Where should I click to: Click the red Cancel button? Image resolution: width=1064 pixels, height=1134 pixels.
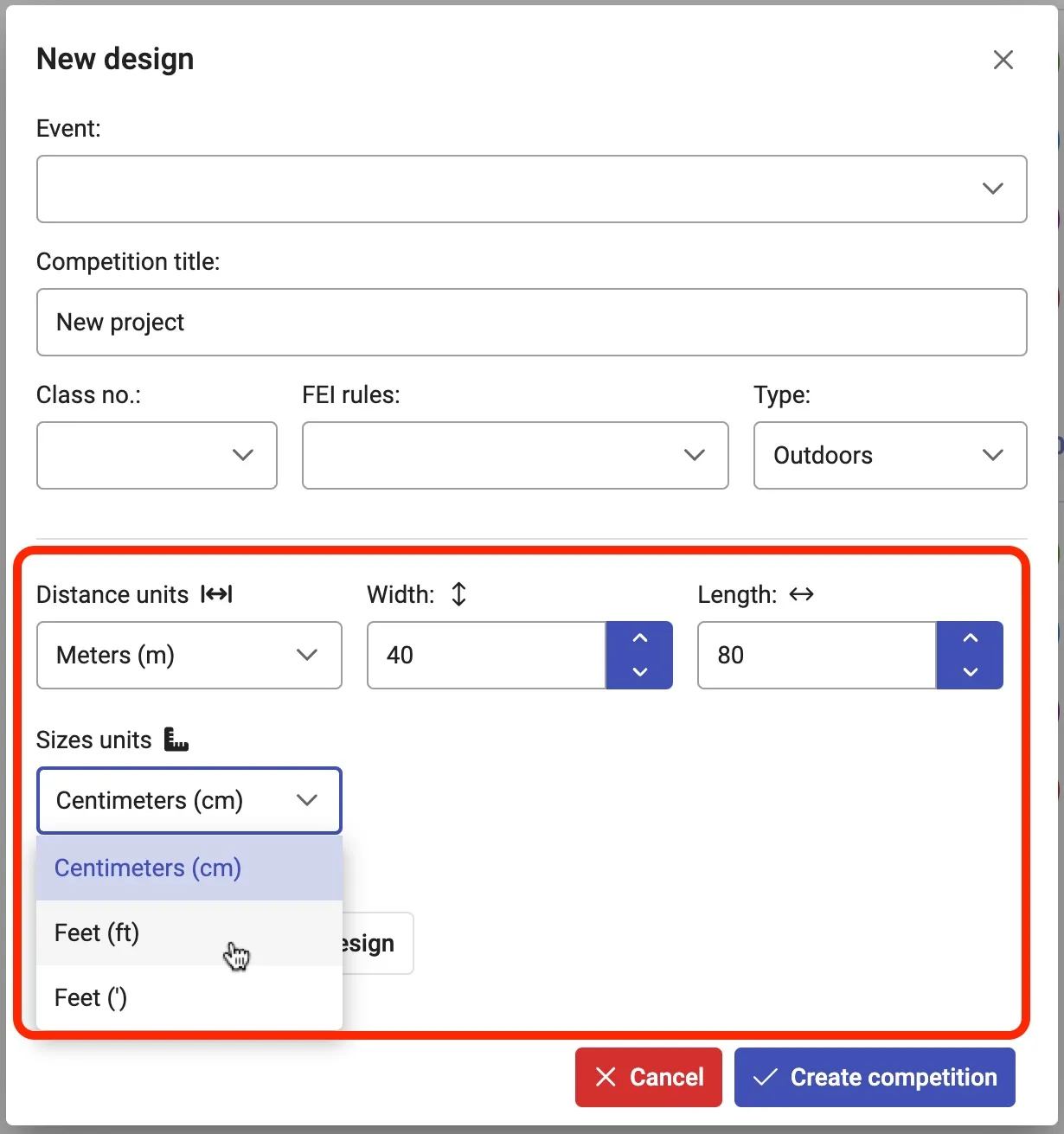pyautogui.click(x=648, y=1077)
